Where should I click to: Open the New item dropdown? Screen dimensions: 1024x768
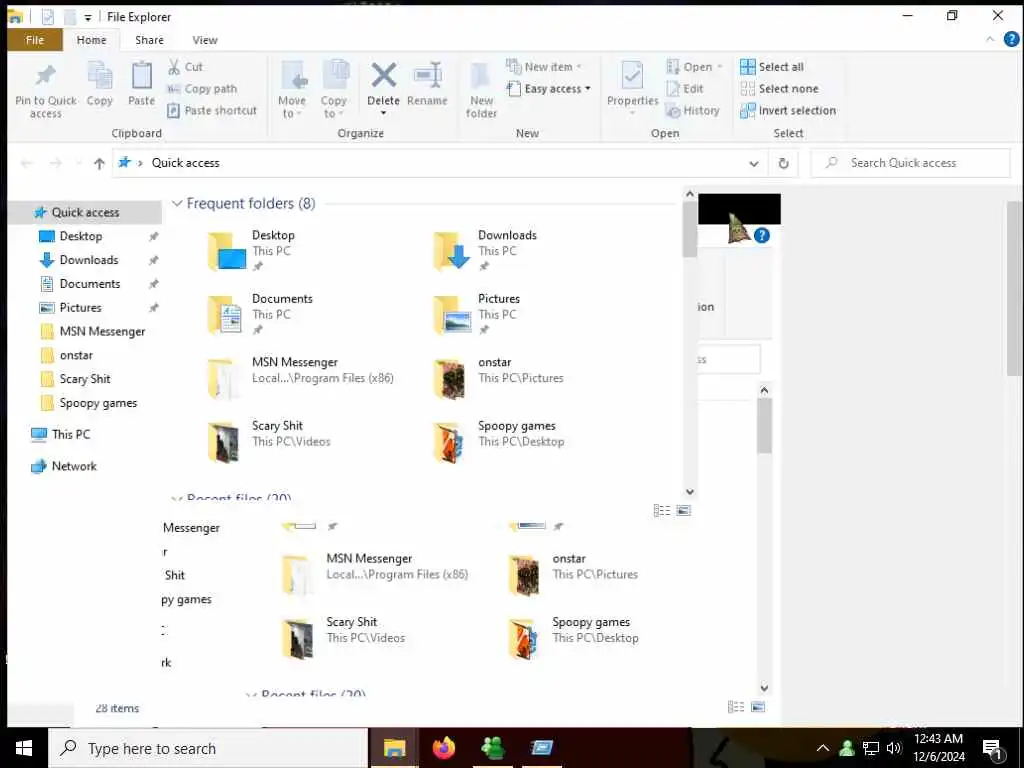[x=544, y=67]
